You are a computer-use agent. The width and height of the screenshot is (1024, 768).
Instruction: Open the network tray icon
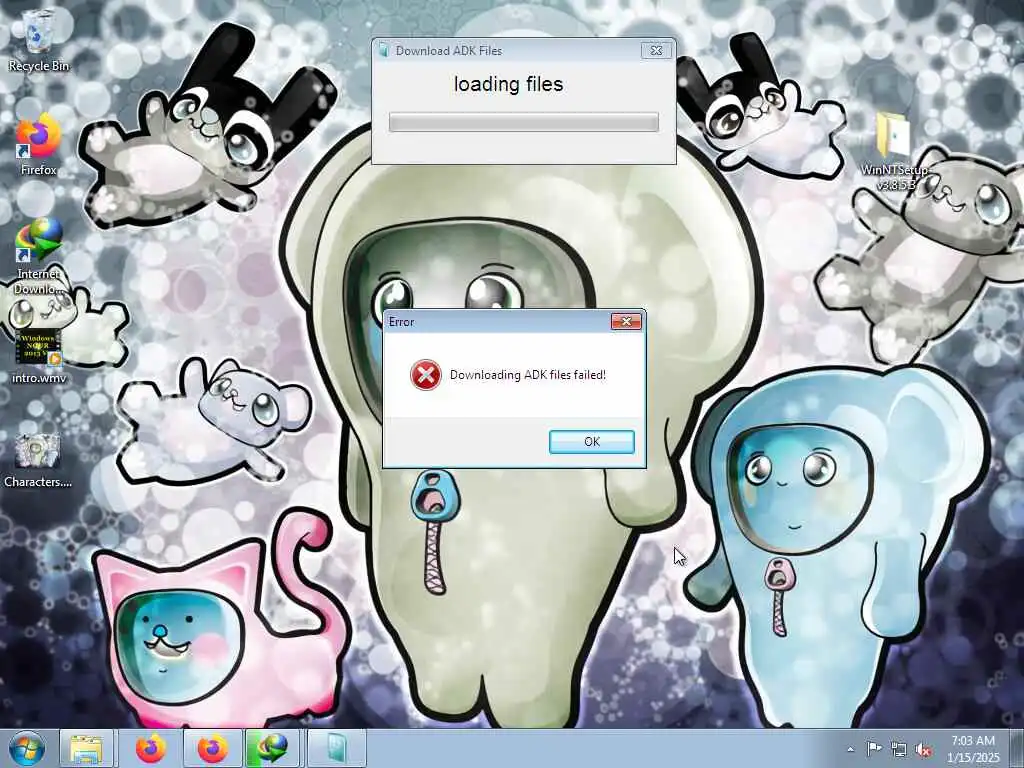tap(899, 749)
